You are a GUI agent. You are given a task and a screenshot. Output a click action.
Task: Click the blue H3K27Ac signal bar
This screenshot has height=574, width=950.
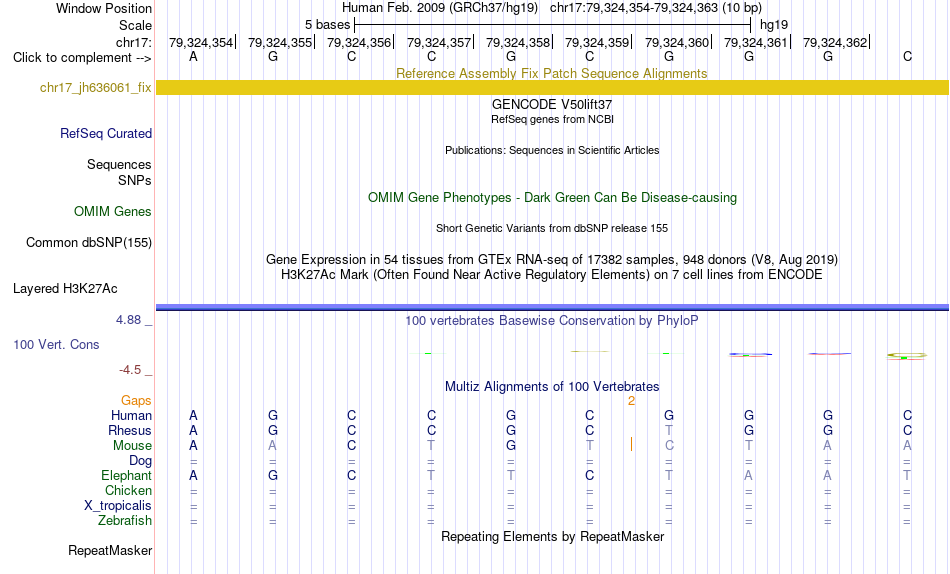tap(552, 307)
